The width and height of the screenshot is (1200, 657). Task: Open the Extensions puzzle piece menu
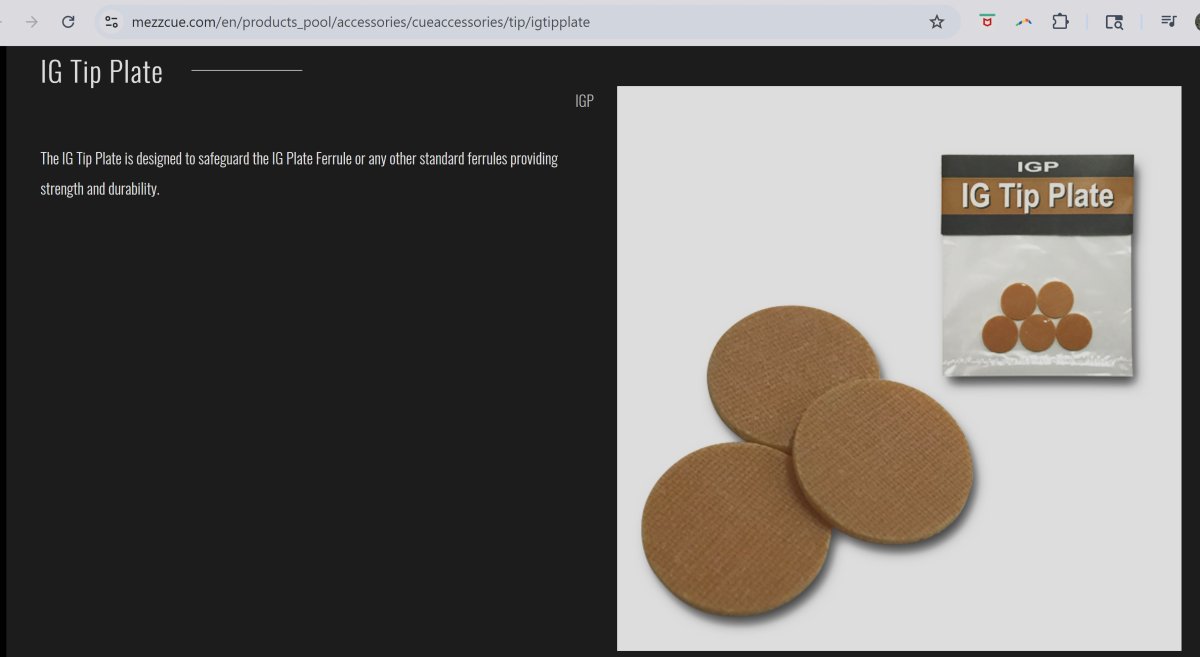pyautogui.click(x=1060, y=21)
